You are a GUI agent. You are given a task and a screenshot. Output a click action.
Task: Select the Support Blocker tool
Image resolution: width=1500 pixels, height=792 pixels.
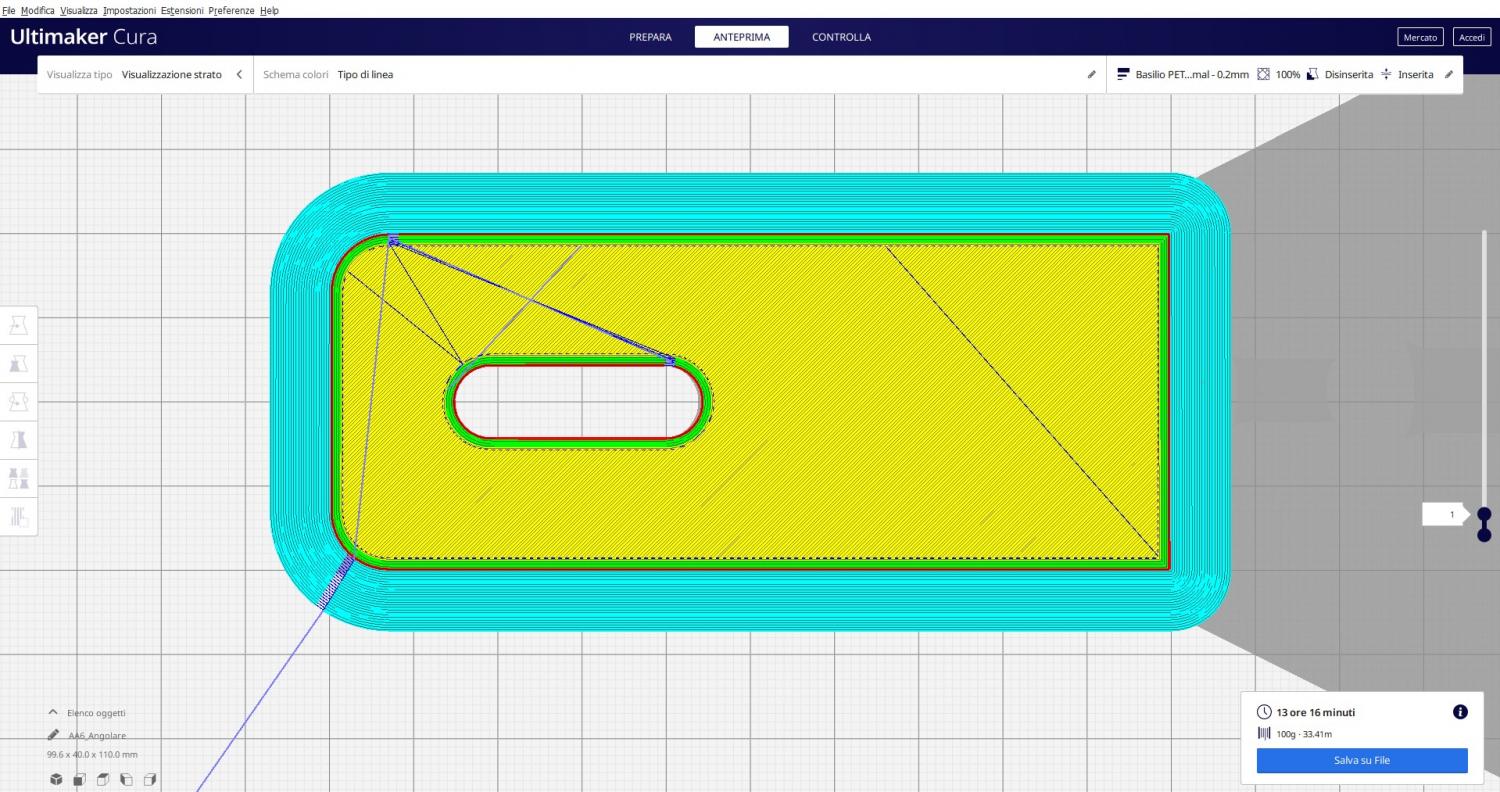pos(18,516)
